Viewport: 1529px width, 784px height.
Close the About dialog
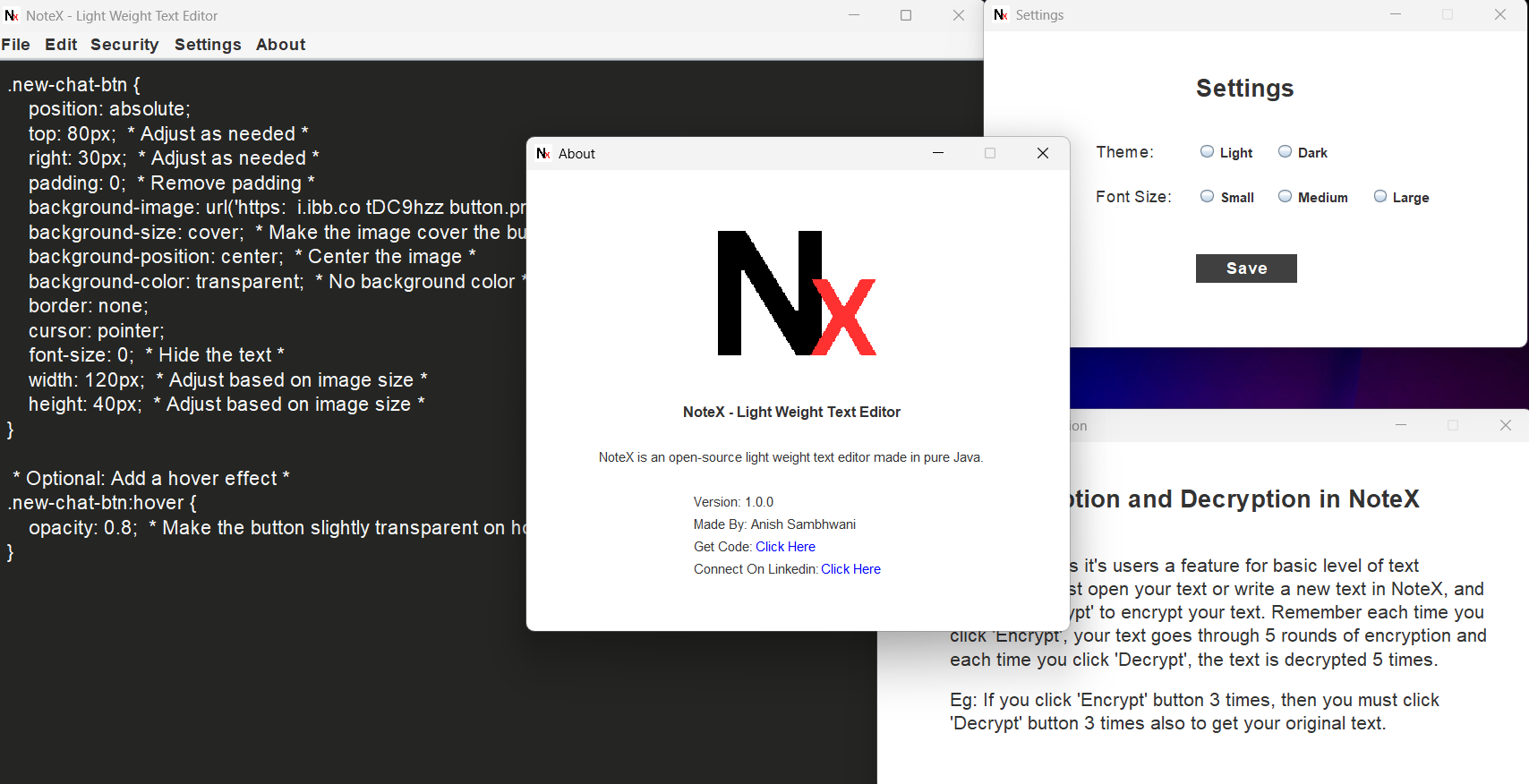(1043, 153)
